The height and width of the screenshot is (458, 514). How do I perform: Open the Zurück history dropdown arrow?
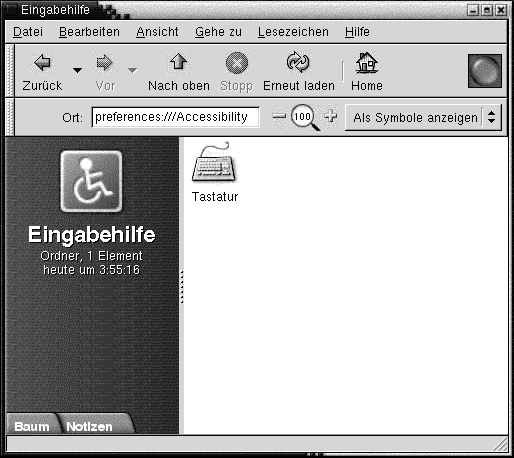[77, 70]
